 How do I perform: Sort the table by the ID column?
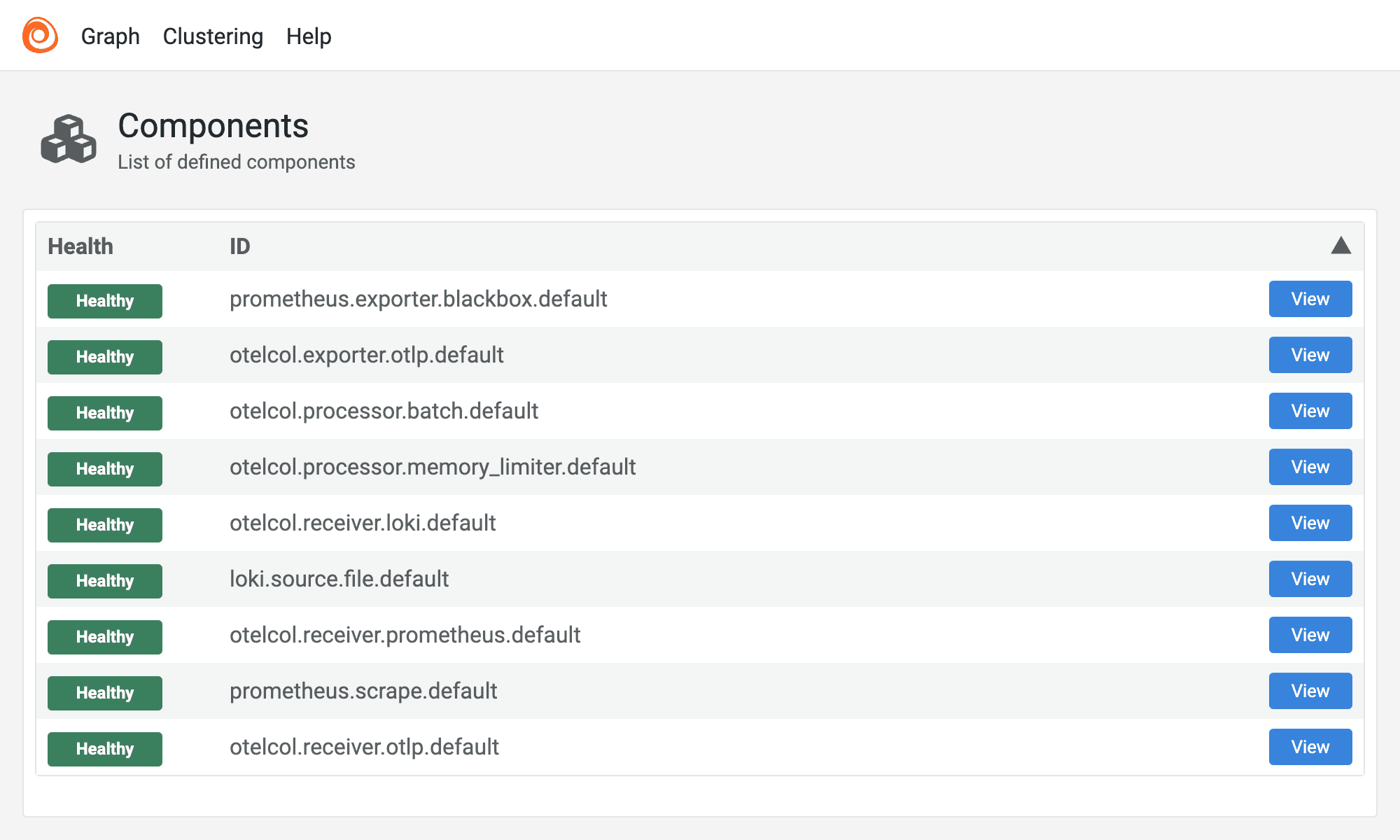point(240,246)
